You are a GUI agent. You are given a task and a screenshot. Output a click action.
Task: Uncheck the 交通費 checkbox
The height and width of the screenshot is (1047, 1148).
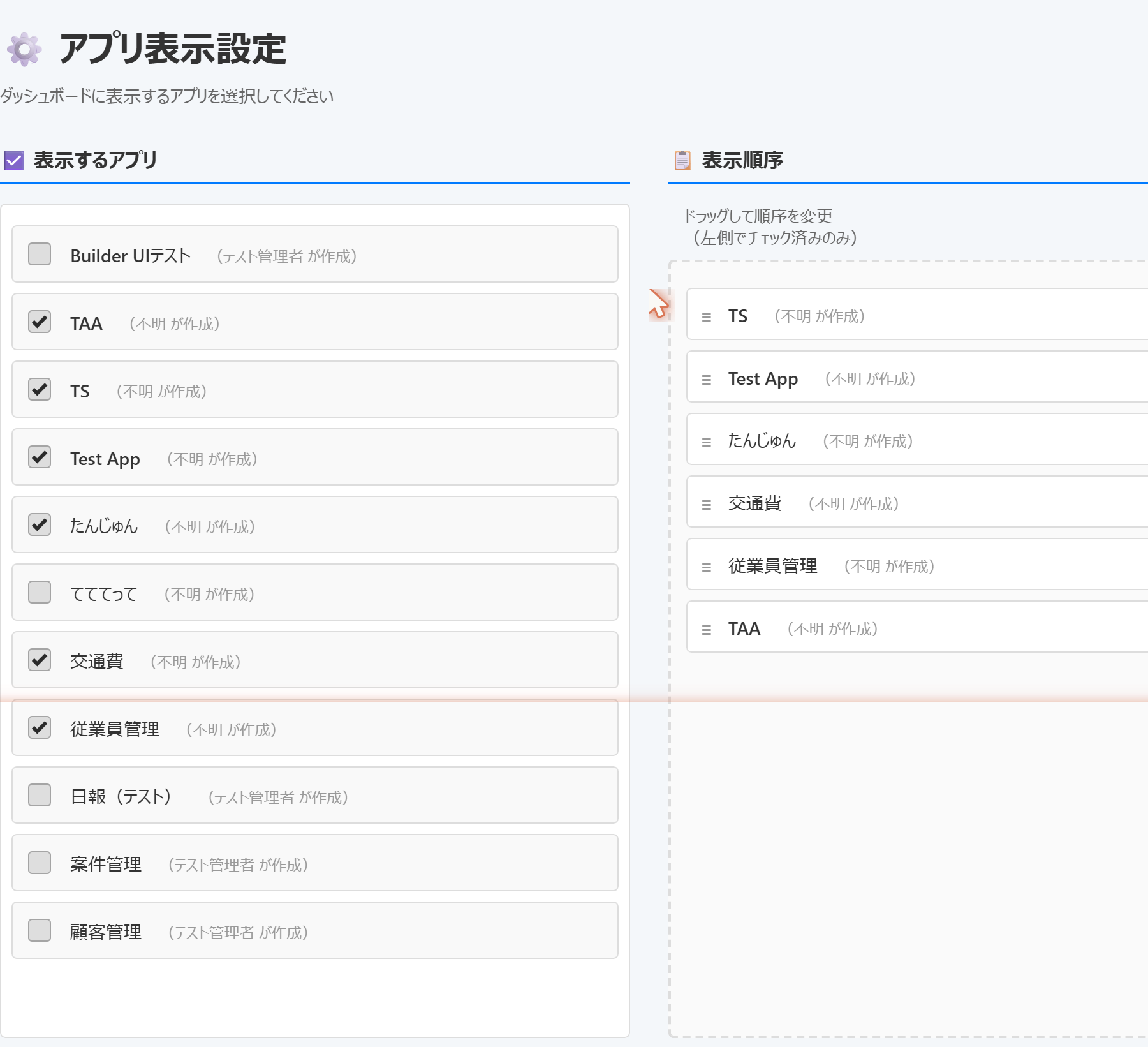(x=40, y=660)
